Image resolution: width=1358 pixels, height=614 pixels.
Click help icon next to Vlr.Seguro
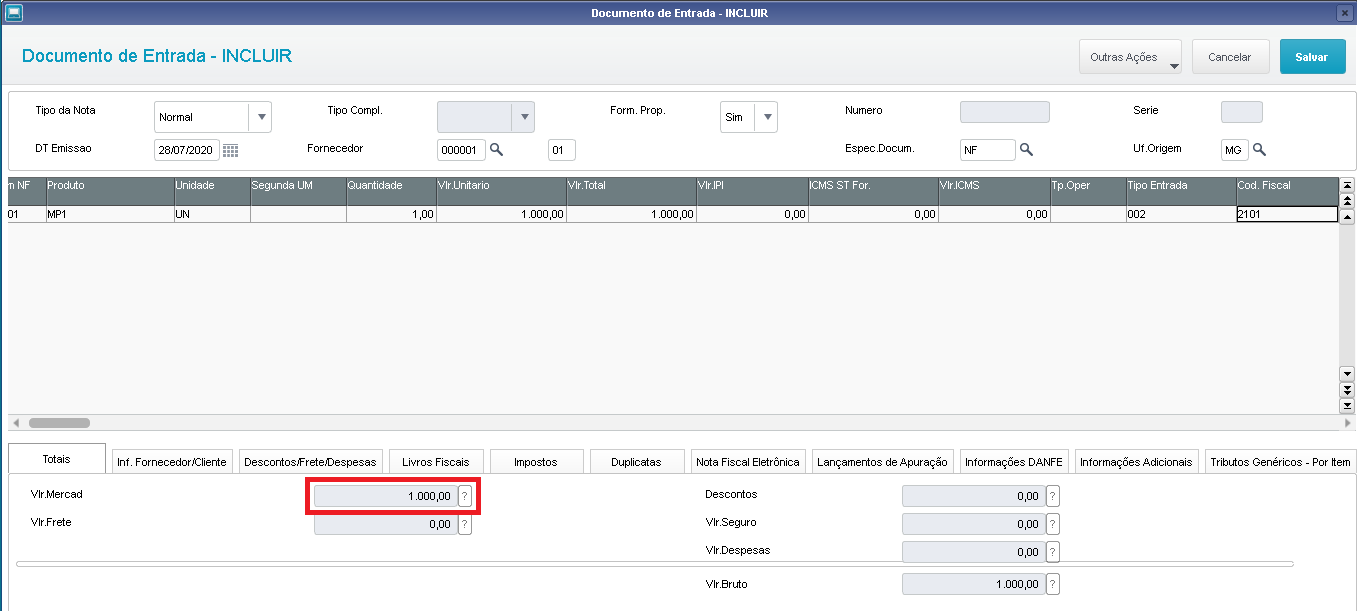(1052, 524)
